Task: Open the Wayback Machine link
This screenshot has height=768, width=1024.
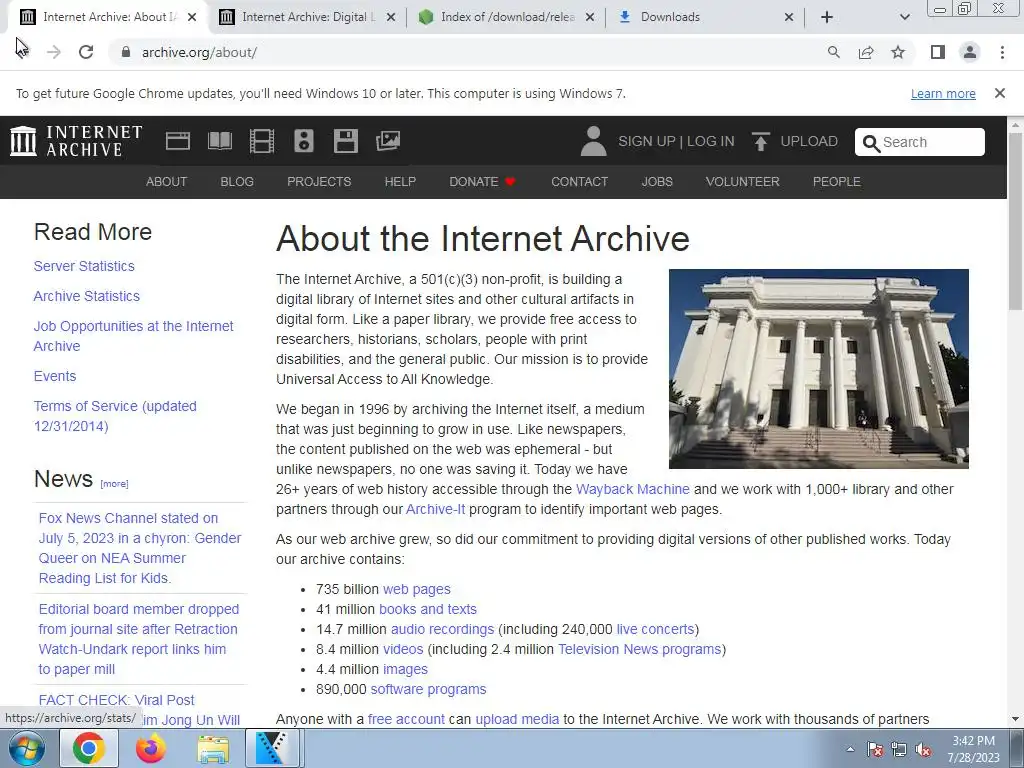Action: (x=633, y=489)
